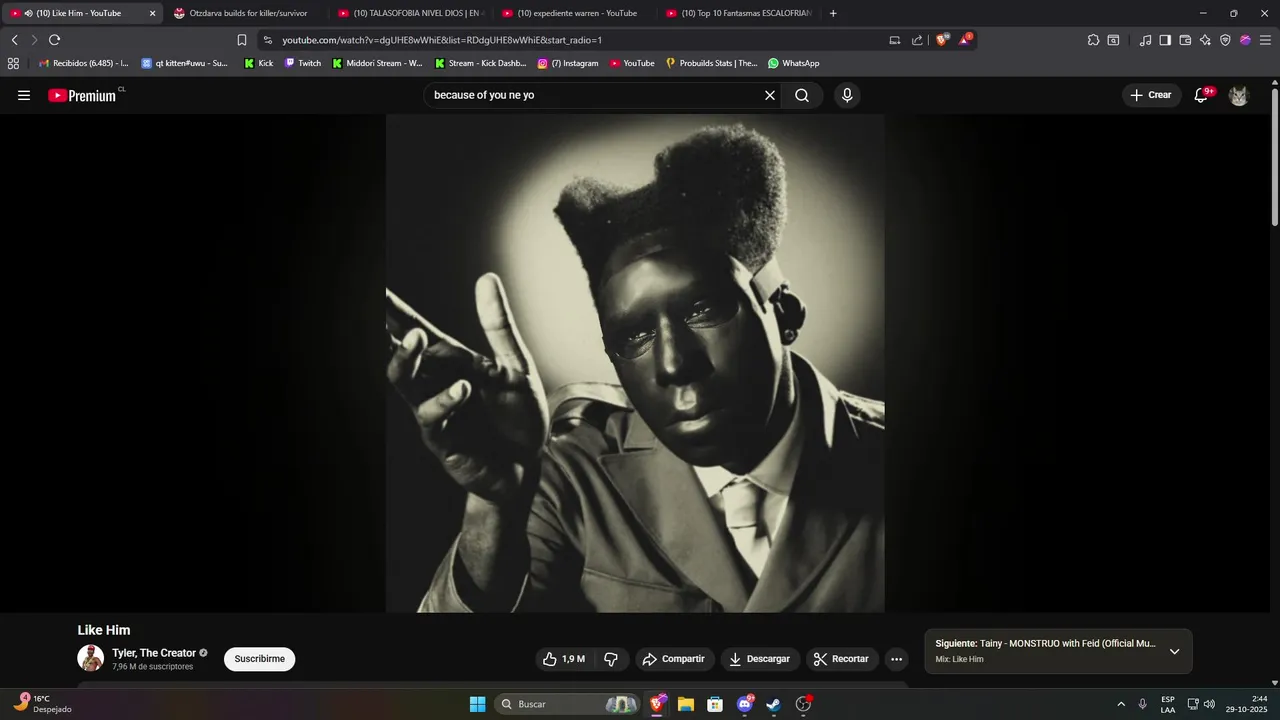The height and width of the screenshot is (720, 1280).
Task: Click the Recortar clip button
Action: tap(842, 659)
